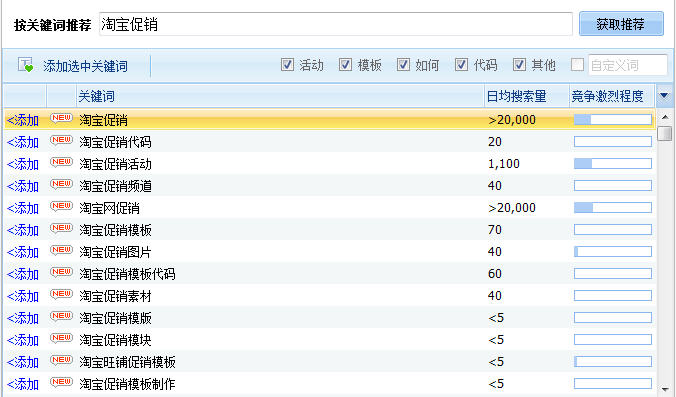676x397 pixels.
Task: Click NEW badge beside 淘宝旺铺促销模板
Action: (x=61, y=360)
